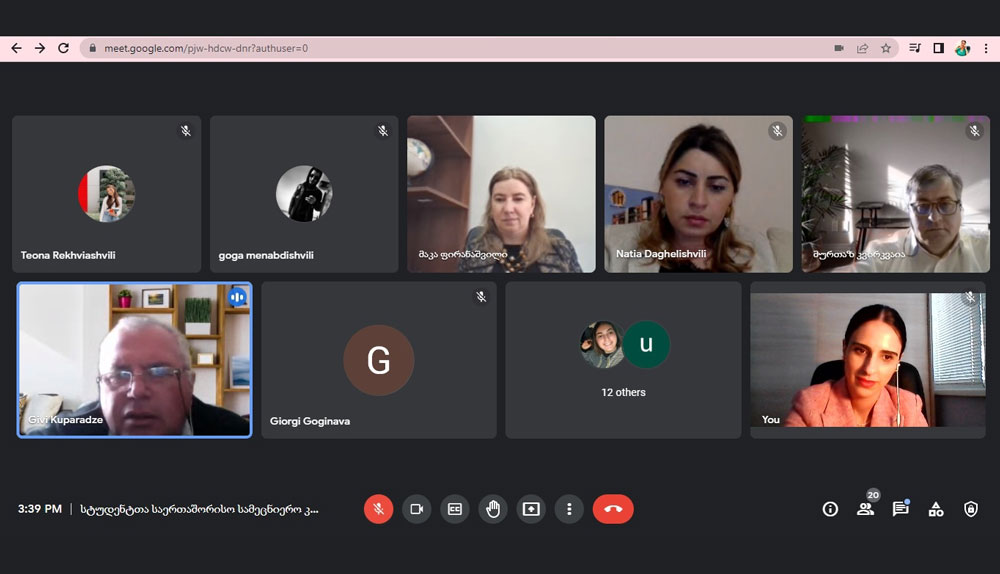Go back using browser back arrow
Viewport: 1000px width, 574px height.
16,48
